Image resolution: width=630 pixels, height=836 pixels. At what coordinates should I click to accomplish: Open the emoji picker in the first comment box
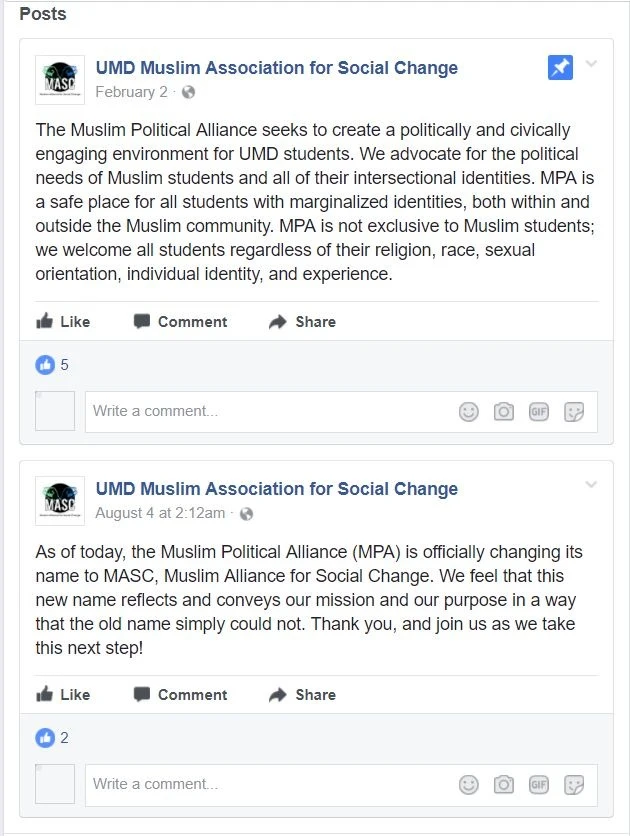[x=468, y=411]
